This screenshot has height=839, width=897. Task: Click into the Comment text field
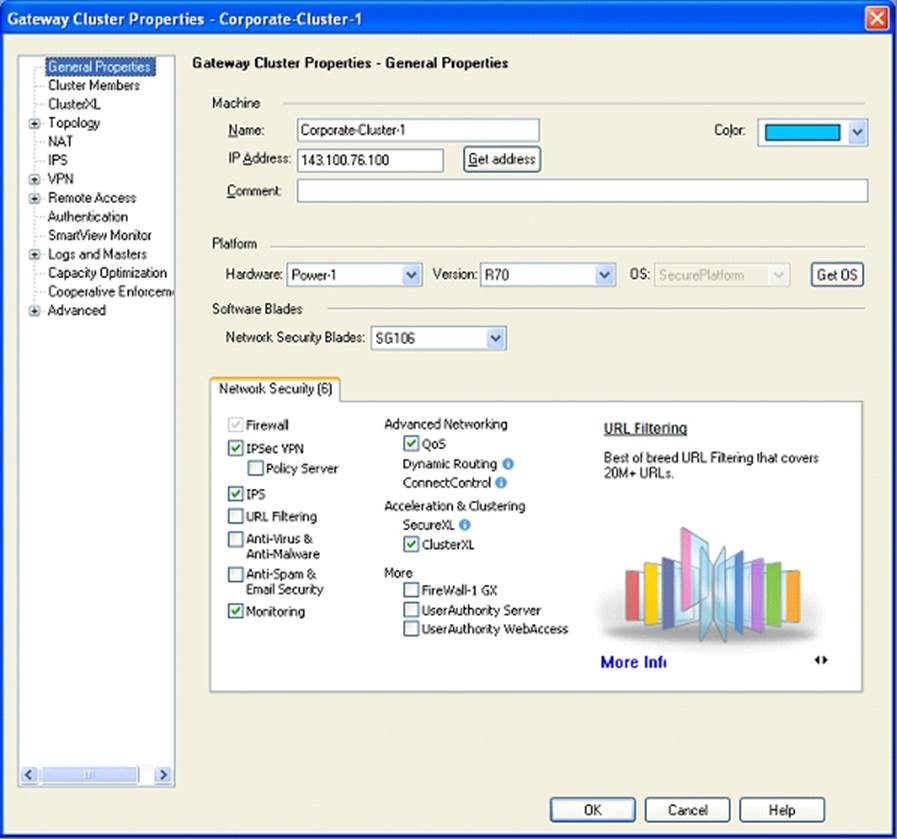[582, 191]
